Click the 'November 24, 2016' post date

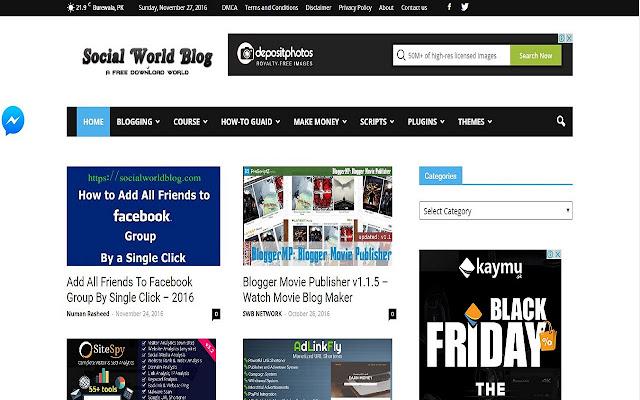click(x=139, y=313)
